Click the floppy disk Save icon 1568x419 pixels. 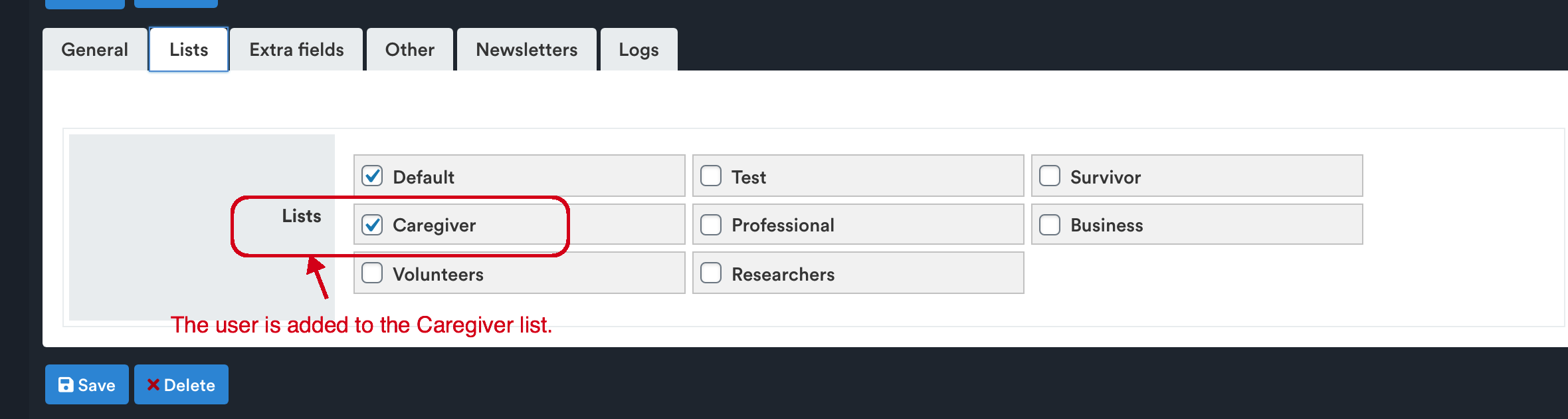[66, 384]
